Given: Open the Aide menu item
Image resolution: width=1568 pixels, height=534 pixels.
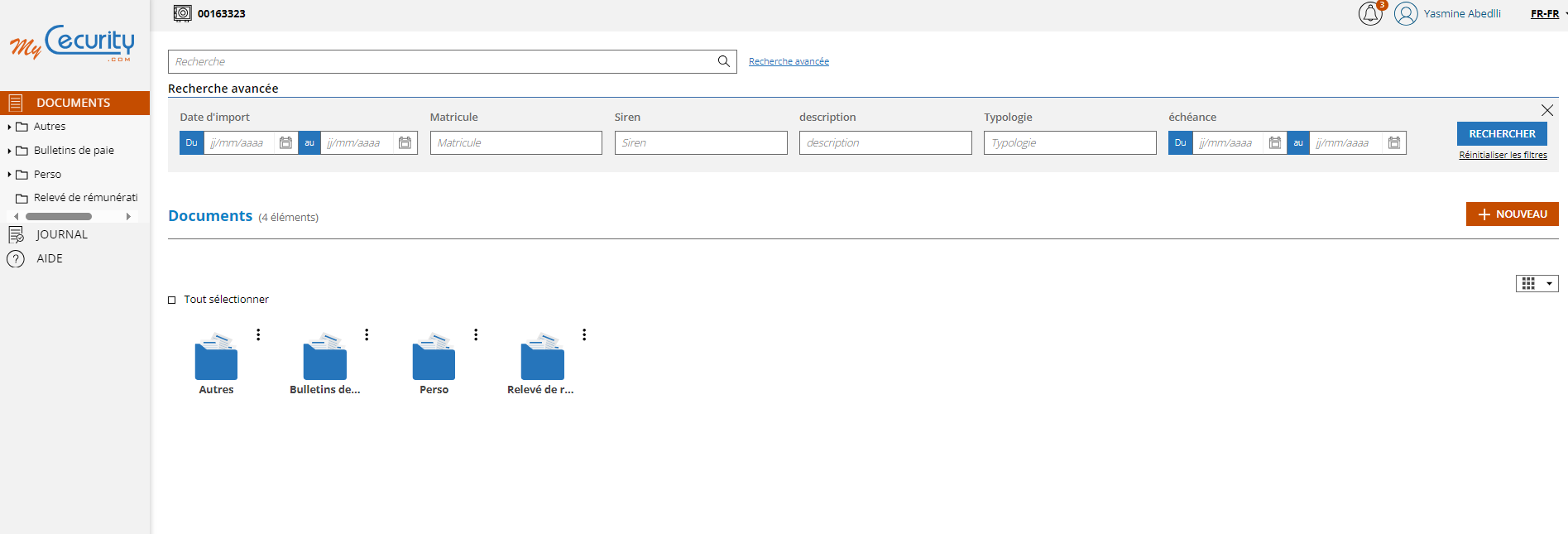Looking at the screenshot, I should click(50, 258).
